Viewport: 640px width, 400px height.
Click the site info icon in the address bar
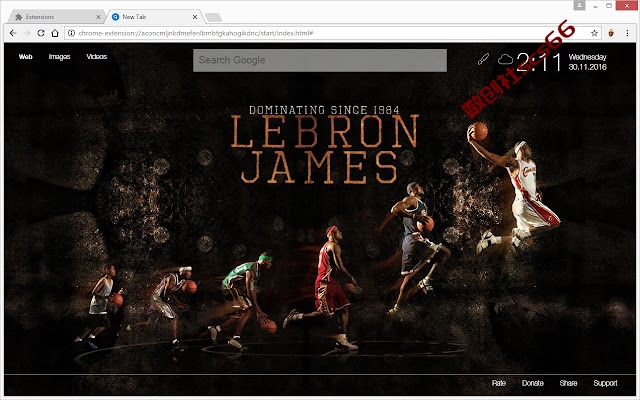71,33
